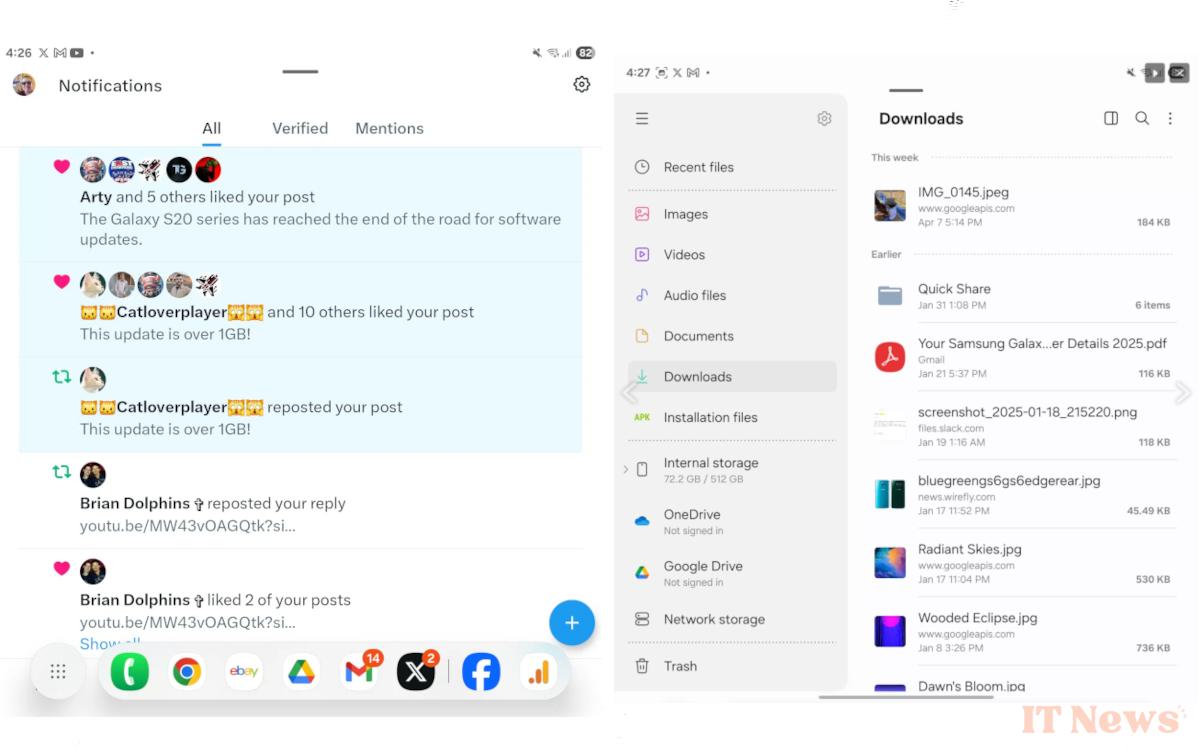Open Videos category in sidebar
The width and height of the screenshot is (1200, 750).
732,255
